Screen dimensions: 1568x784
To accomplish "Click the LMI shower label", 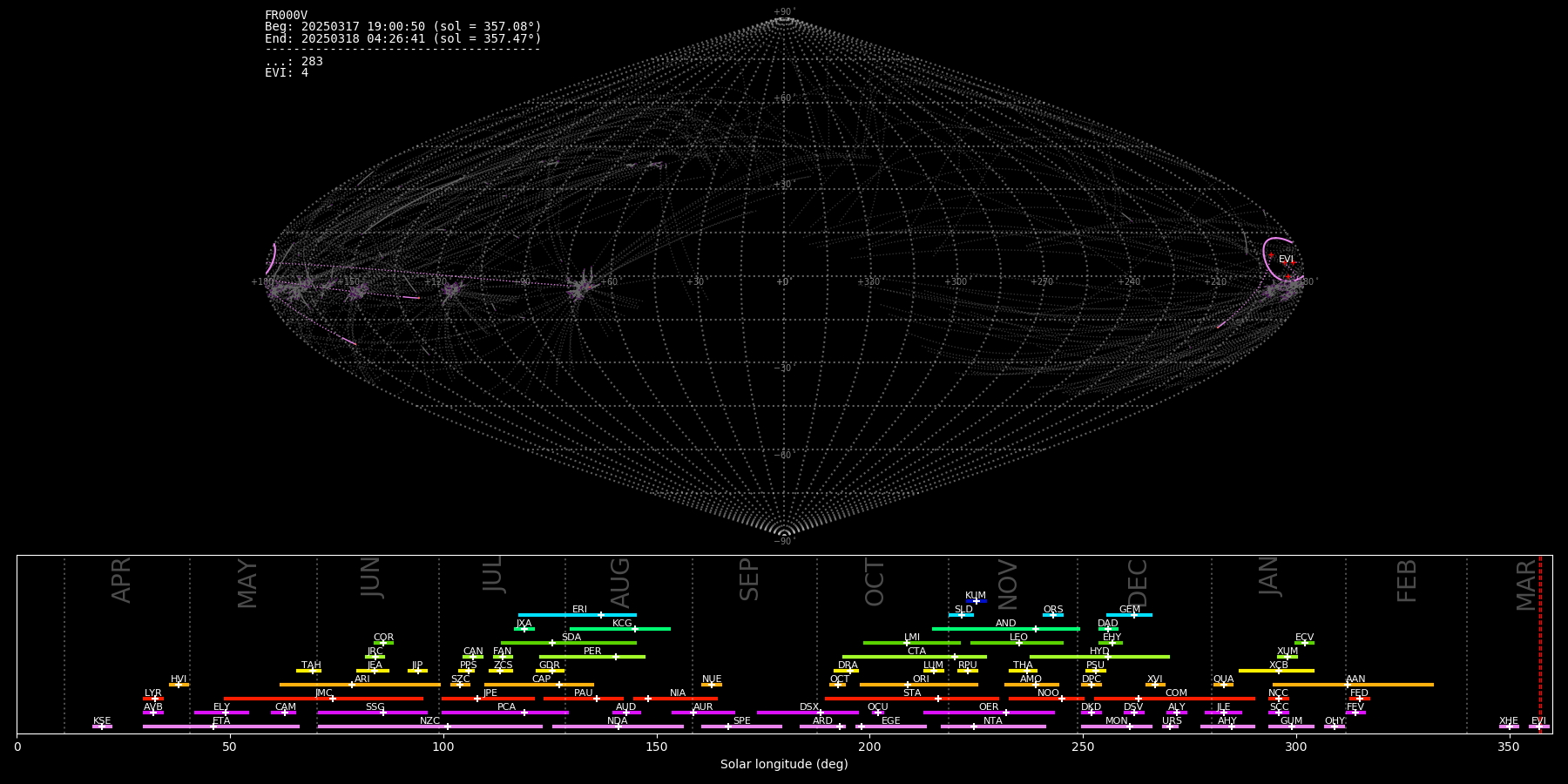I will tap(912, 638).
